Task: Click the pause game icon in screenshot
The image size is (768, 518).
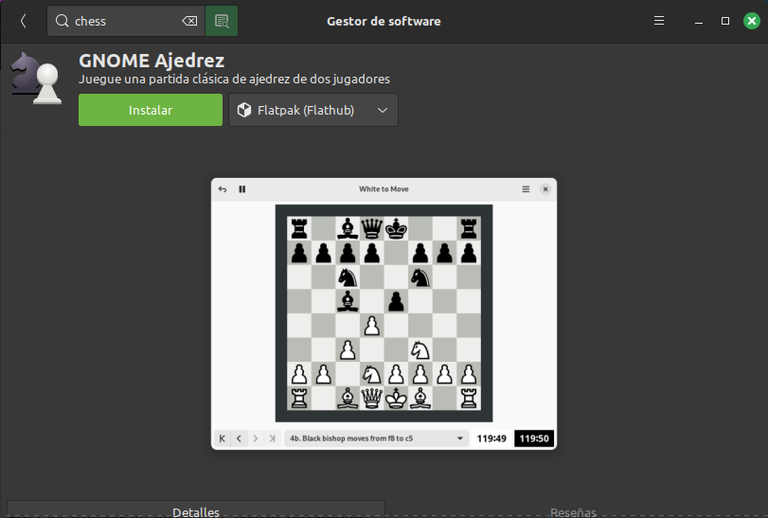Action: (242, 189)
